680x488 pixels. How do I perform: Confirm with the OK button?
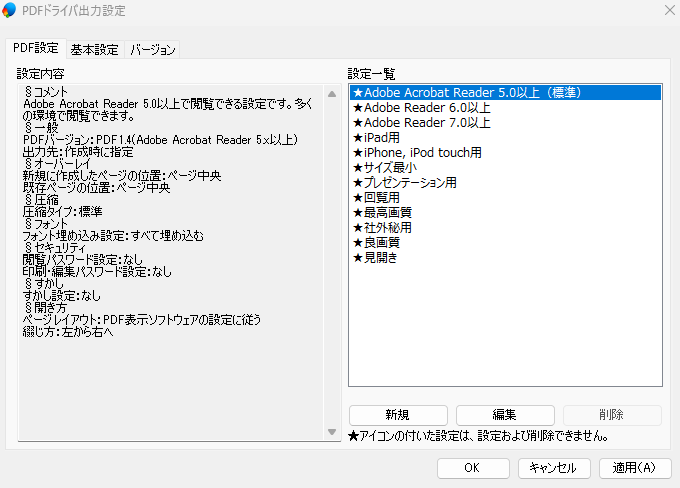[472, 467]
